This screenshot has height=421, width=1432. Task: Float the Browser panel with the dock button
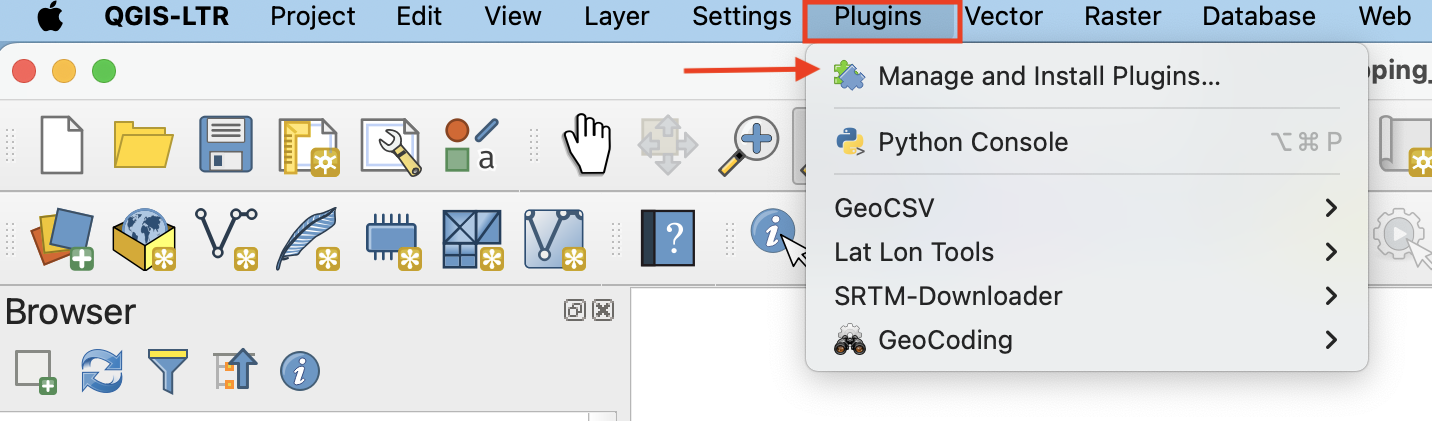(x=575, y=310)
